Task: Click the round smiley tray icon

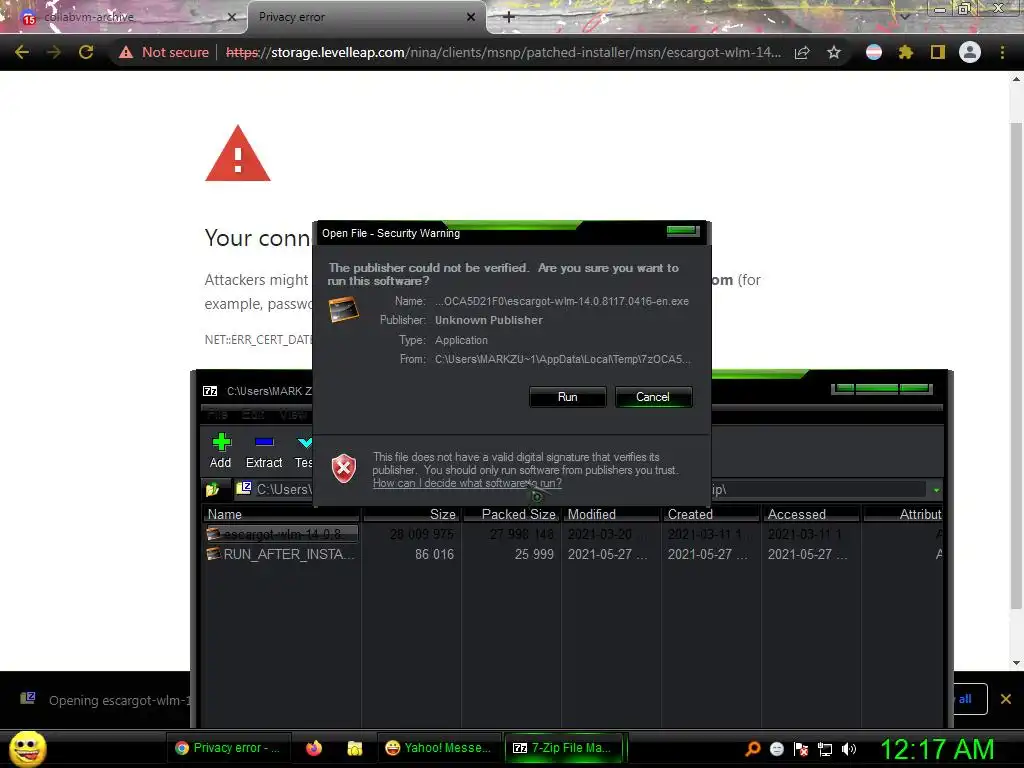Action: [x=776, y=749]
